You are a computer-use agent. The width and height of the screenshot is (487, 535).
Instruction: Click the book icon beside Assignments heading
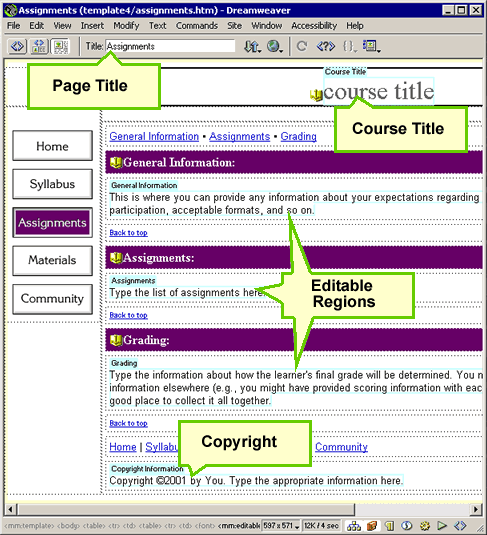coord(116,258)
